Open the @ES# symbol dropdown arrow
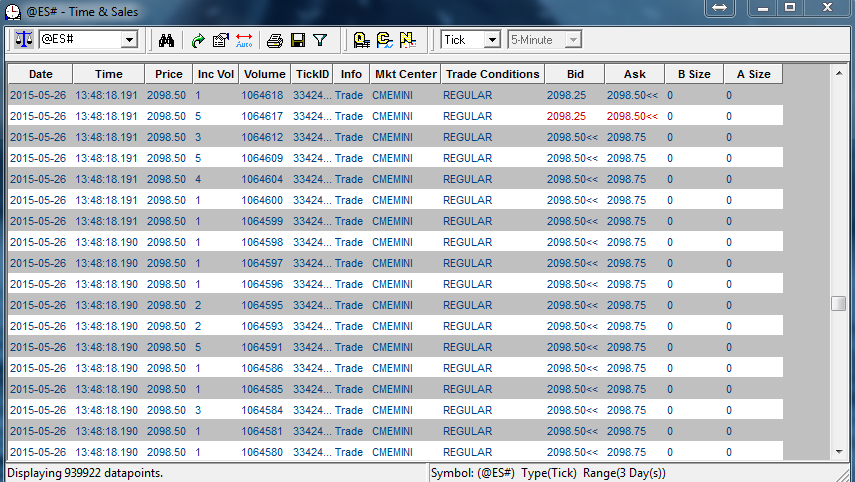855x482 pixels. [129, 40]
